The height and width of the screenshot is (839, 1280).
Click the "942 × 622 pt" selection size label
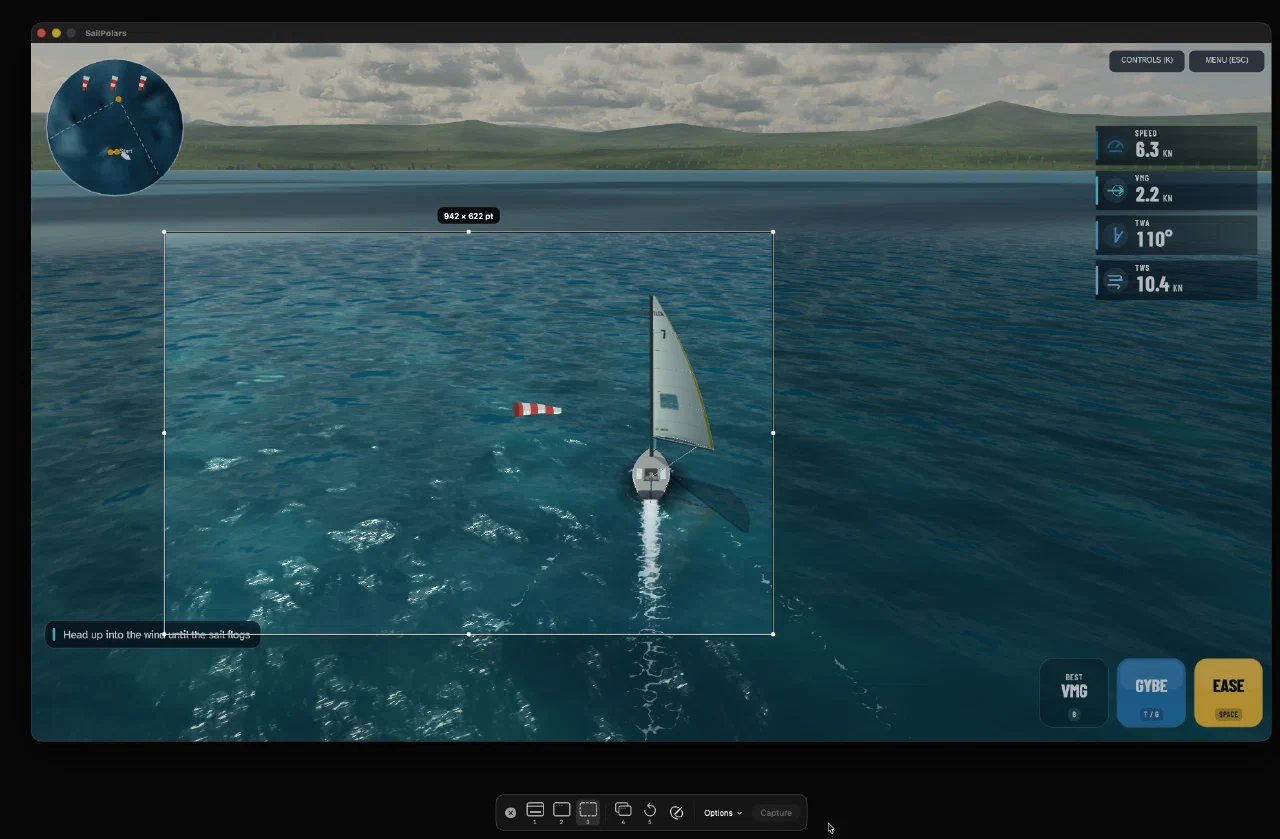(468, 216)
